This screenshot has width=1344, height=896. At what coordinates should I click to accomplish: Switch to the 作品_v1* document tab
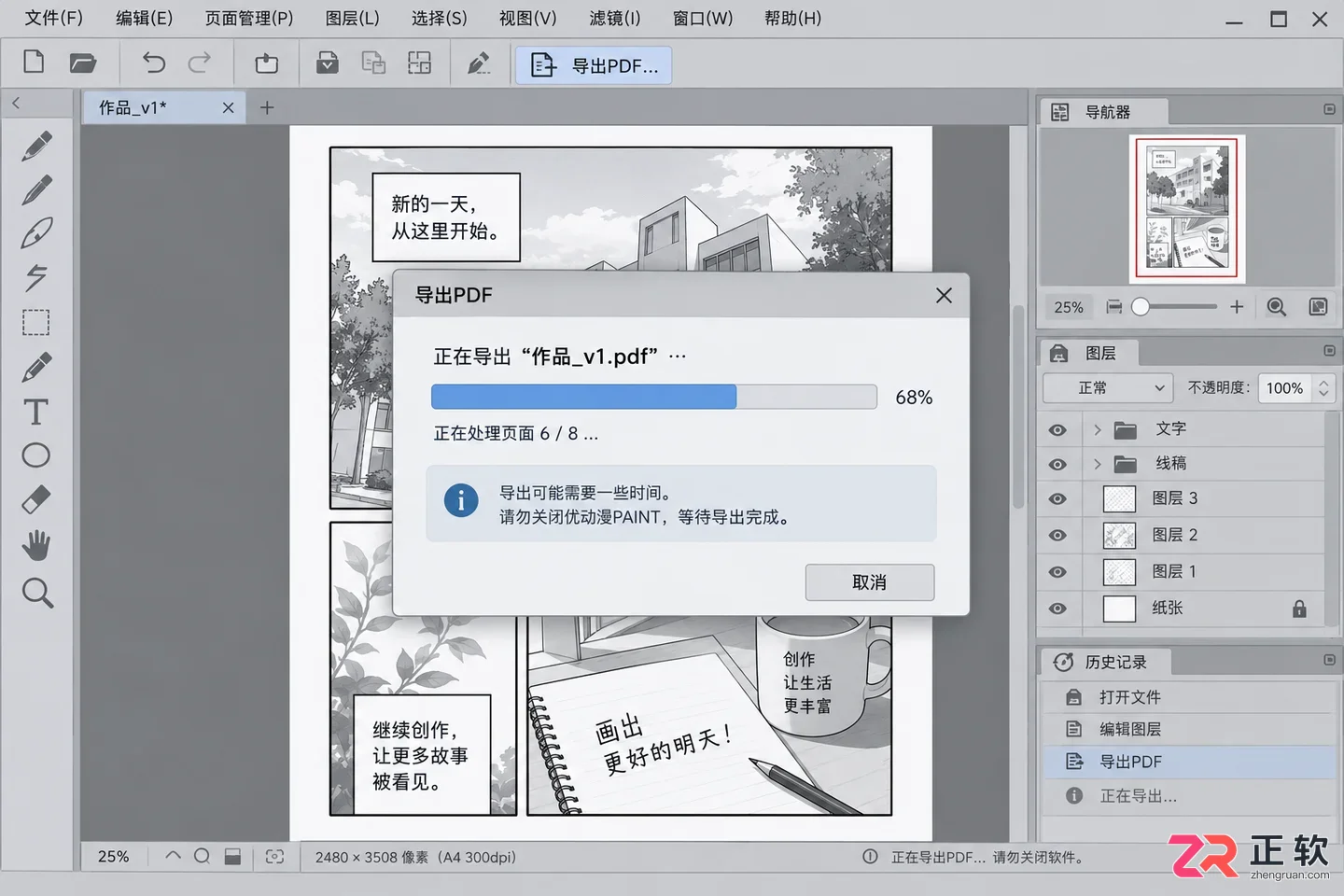point(163,107)
